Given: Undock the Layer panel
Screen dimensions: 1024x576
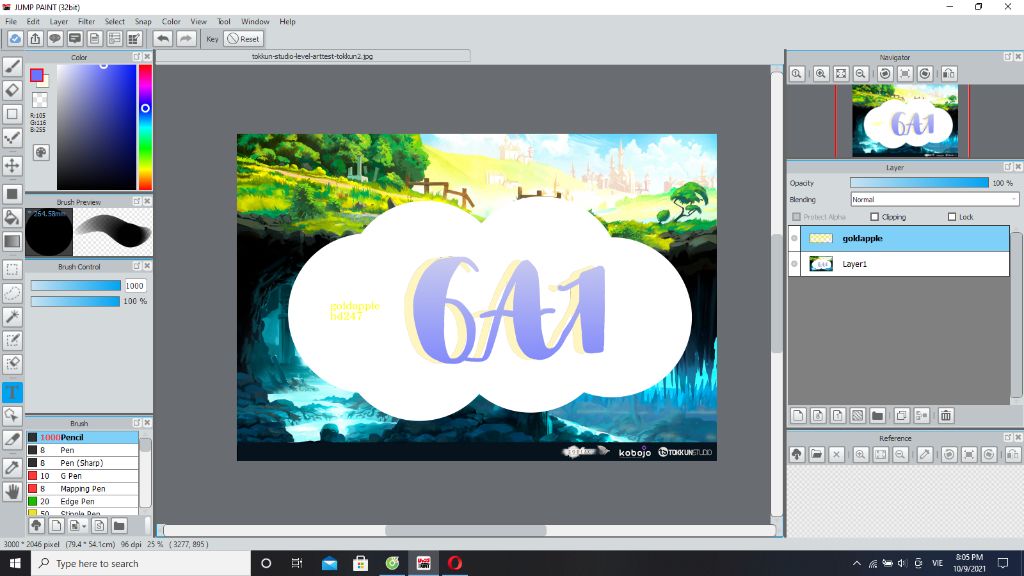Looking at the screenshot, I should point(1008,167).
